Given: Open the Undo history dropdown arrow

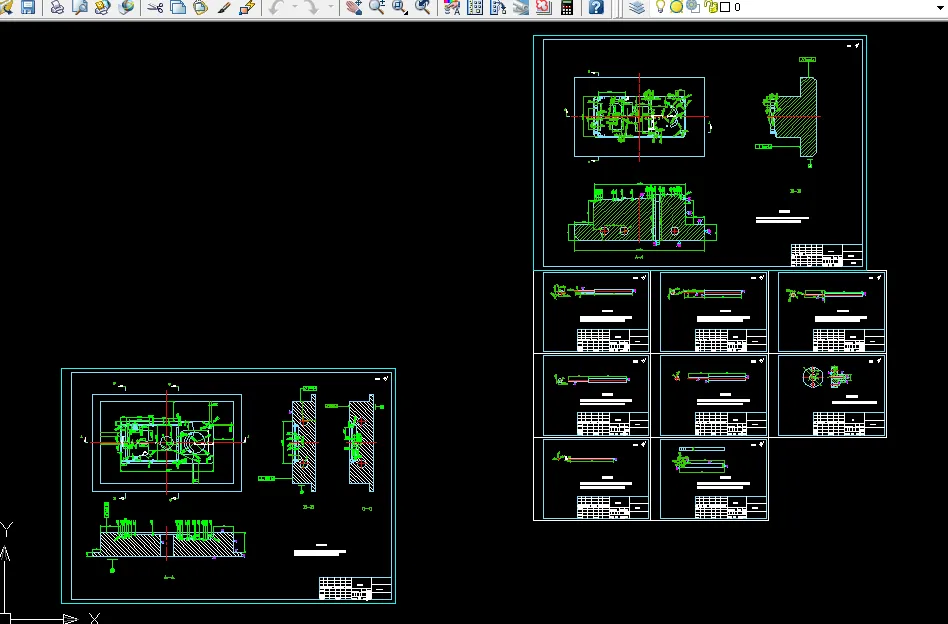Looking at the screenshot, I should (295, 7).
